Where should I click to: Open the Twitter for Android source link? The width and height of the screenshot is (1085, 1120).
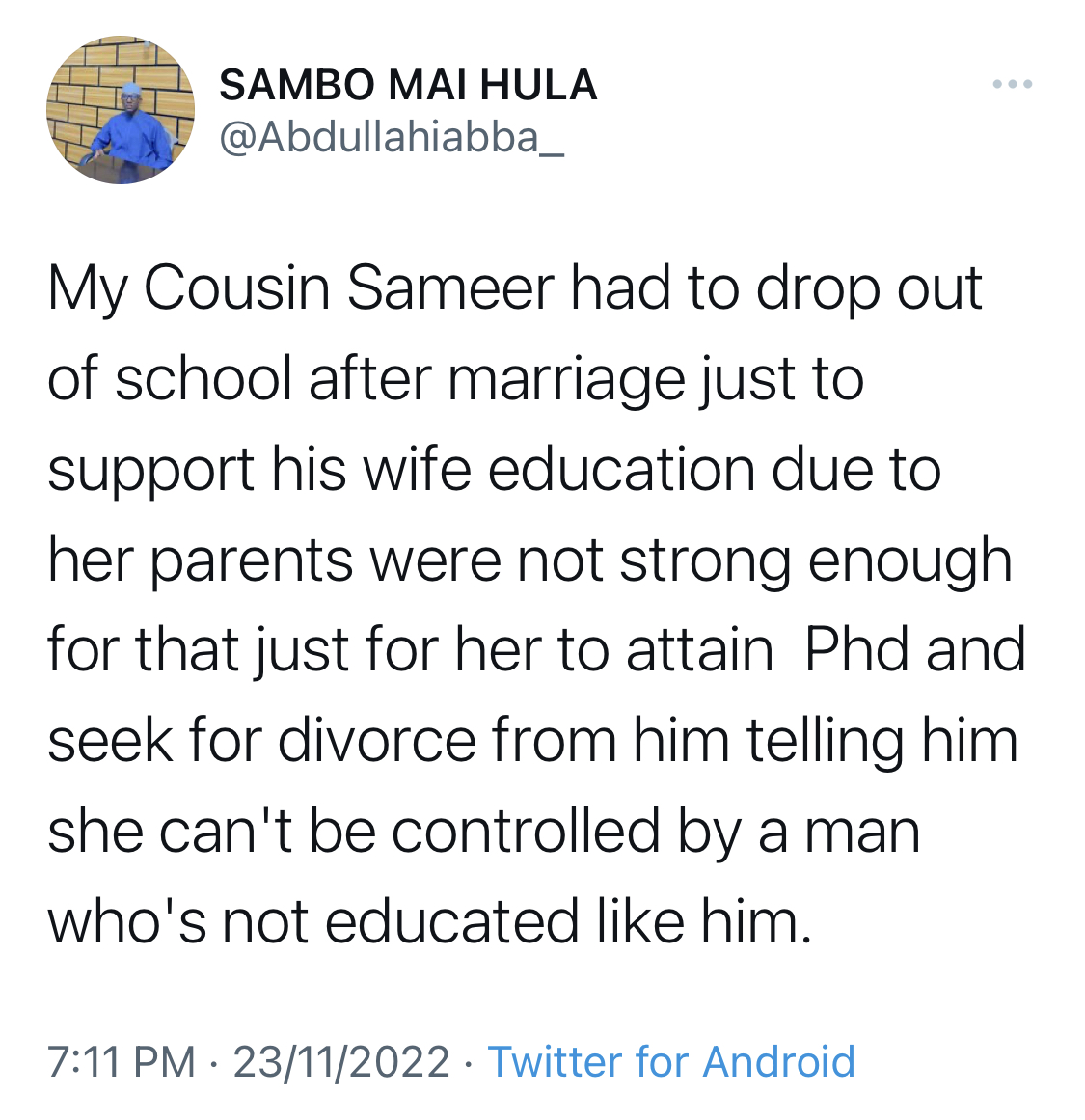click(x=670, y=1061)
